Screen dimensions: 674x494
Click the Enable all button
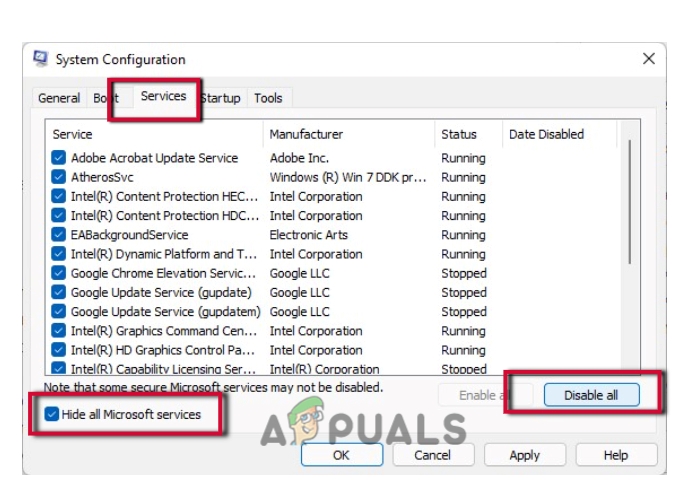[485, 395]
